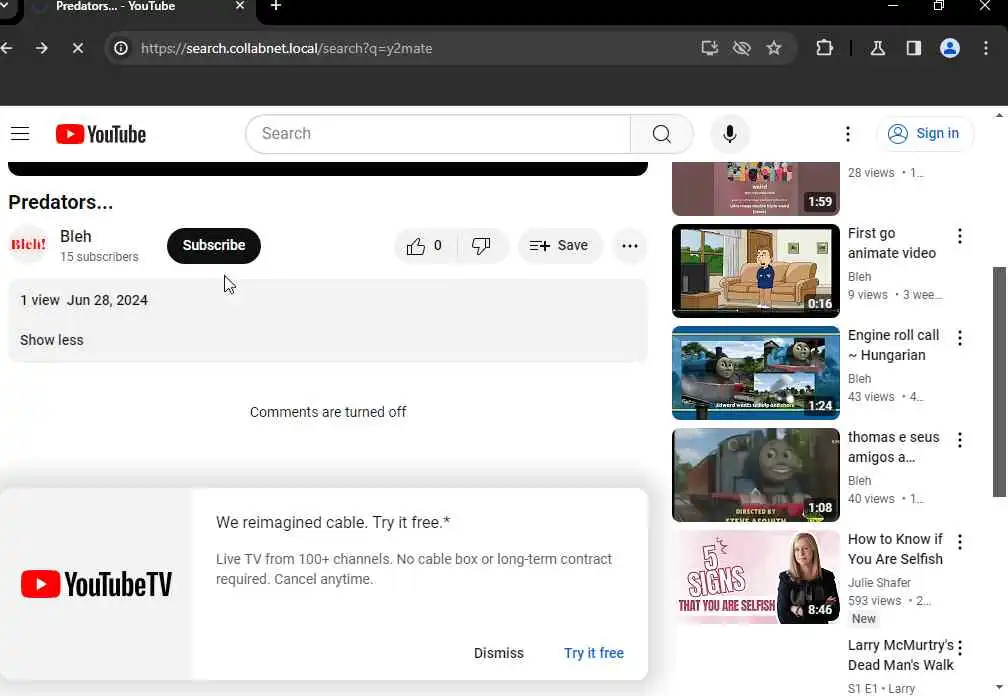Open Larry McMurtry's Dead Man's Walk title
The height and width of the screenshot is (696, 1008).
tap(901, 655)
